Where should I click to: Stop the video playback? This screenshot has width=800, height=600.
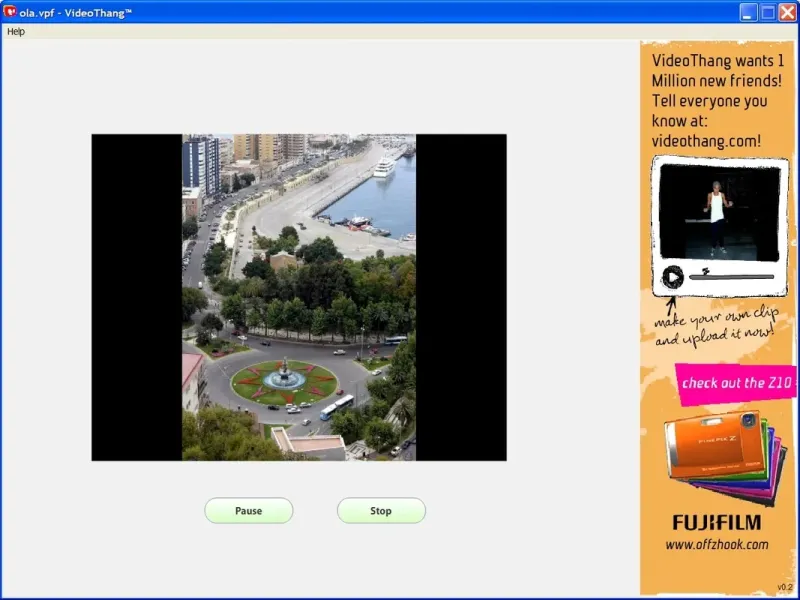pos(381,511)
